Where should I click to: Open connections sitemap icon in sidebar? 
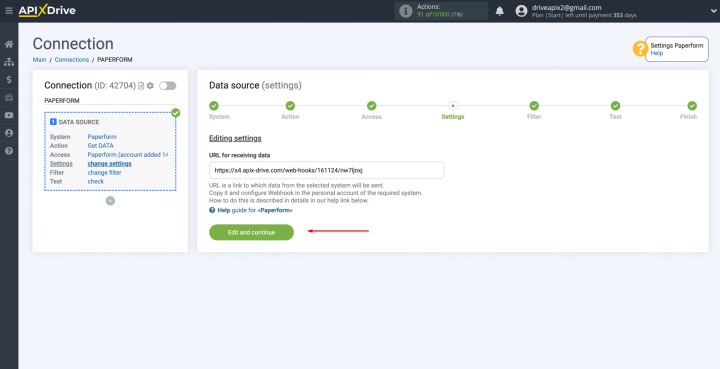[x=9, y=62]
